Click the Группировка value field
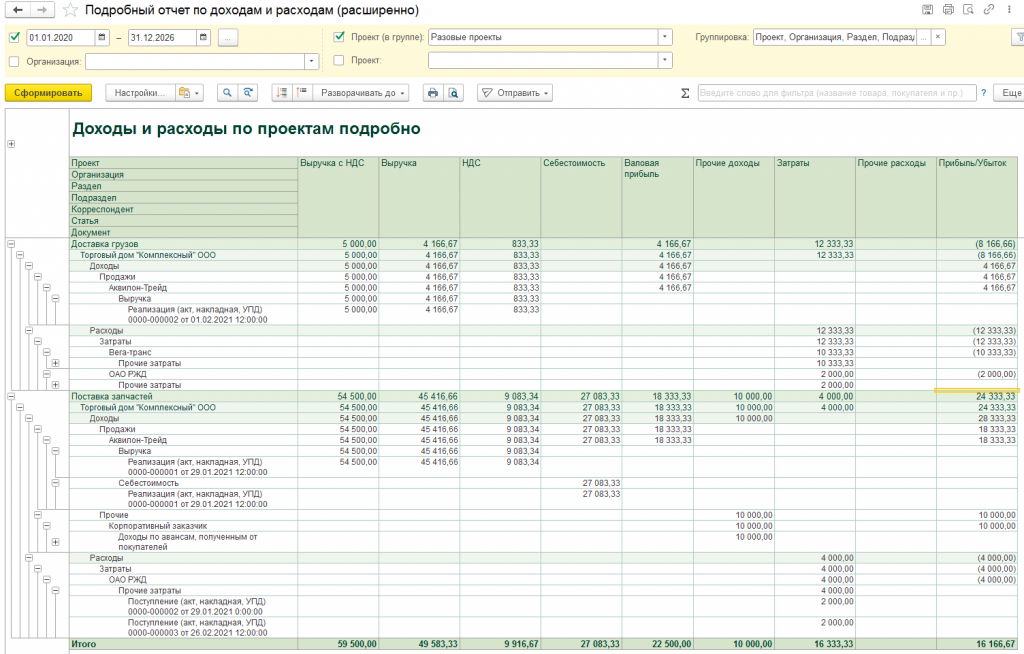This screenshot has width=1024, height=654. (x=835, y=37)
